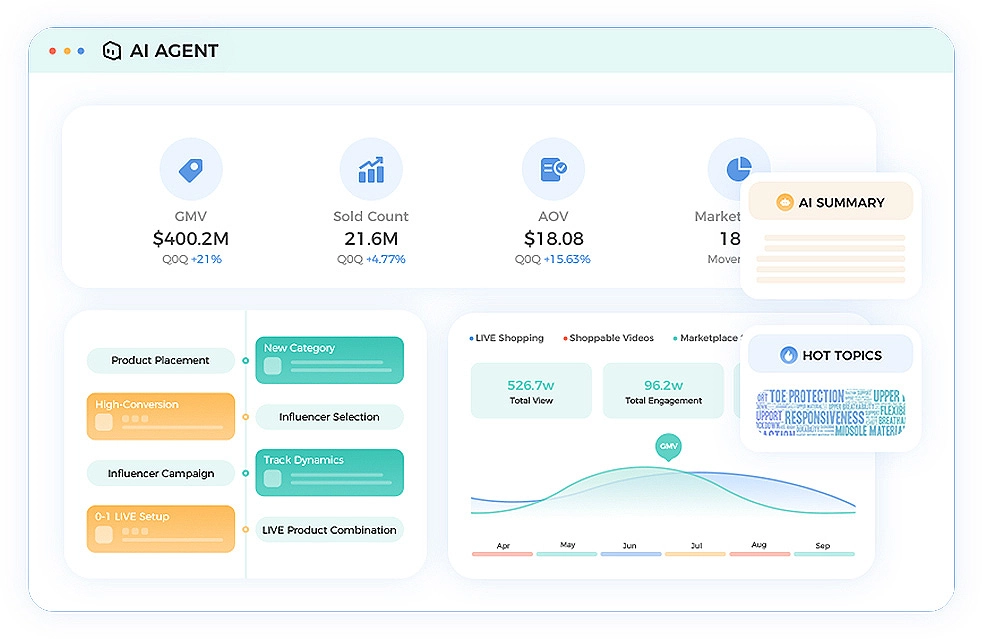Click the Hot Topics word cloud

pos(830,412)
